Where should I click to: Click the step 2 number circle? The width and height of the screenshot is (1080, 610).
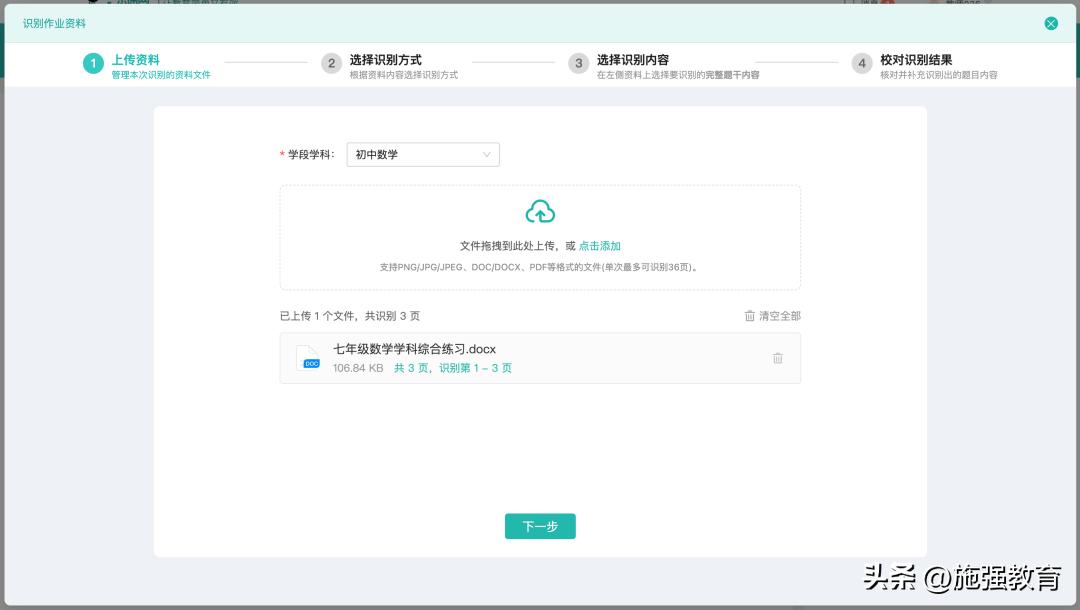(331, 63)
